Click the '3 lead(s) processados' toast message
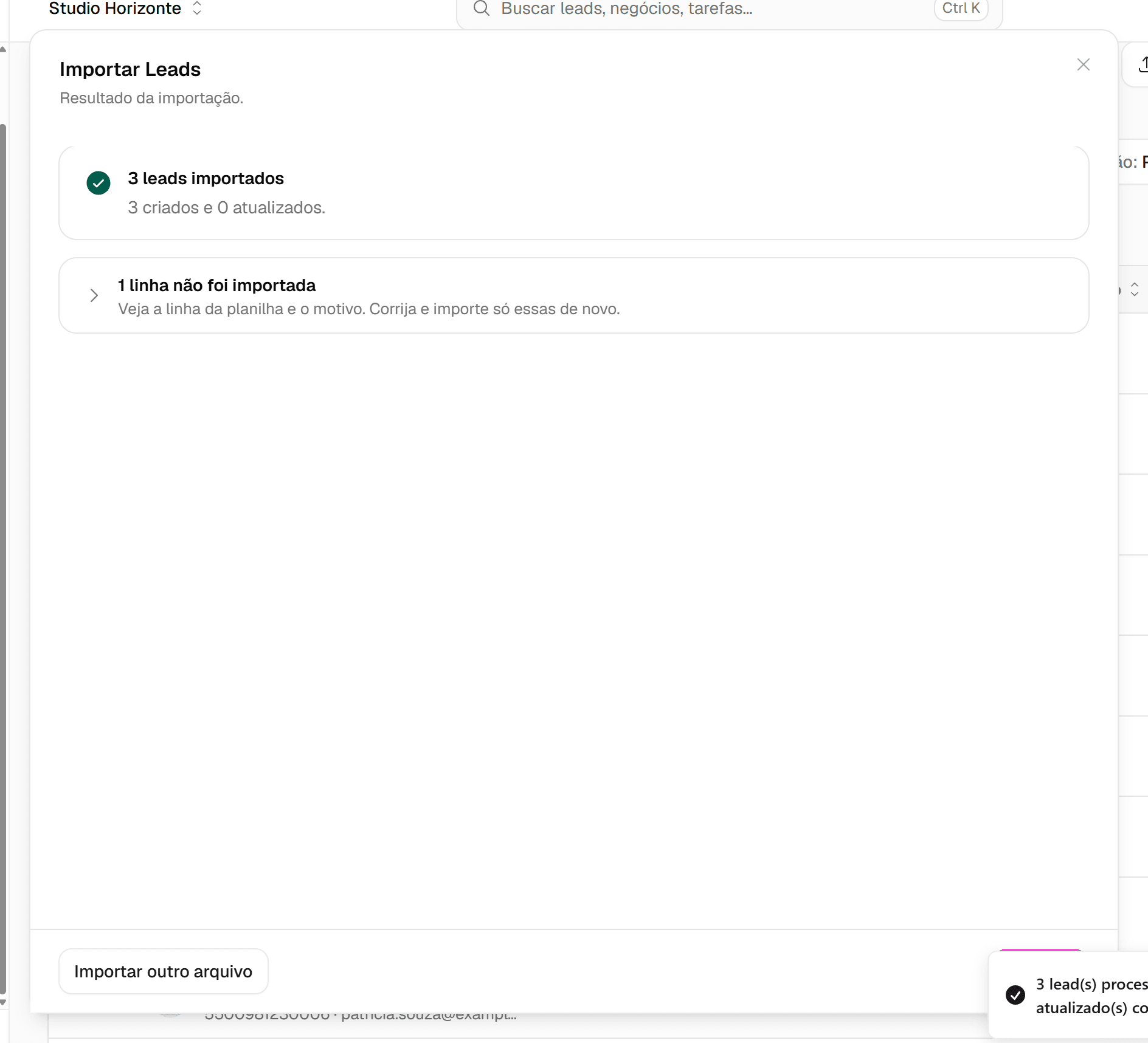The height and width of the screenshot is (1043, 1148). click(1091, 996)
